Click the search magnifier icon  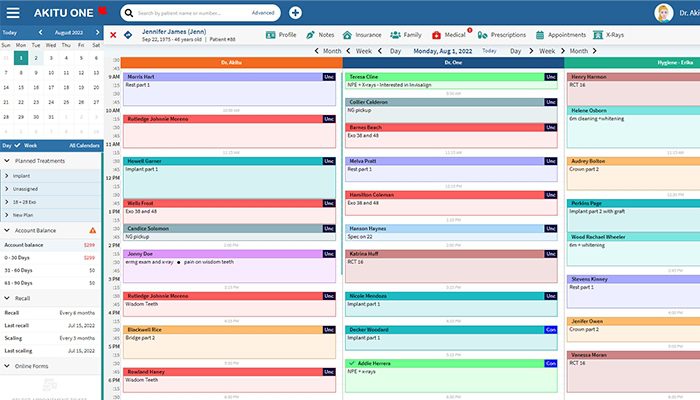(129, 13)
